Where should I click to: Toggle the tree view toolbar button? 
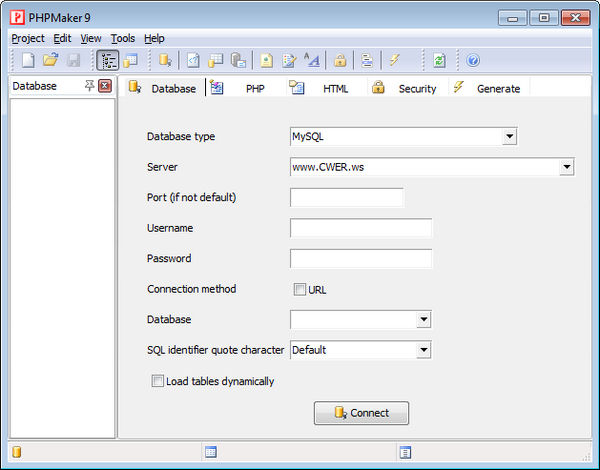107,61
